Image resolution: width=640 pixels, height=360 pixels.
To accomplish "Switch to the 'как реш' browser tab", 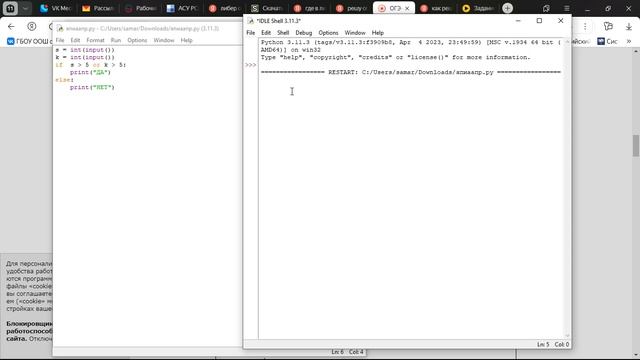I will (436, 8).
